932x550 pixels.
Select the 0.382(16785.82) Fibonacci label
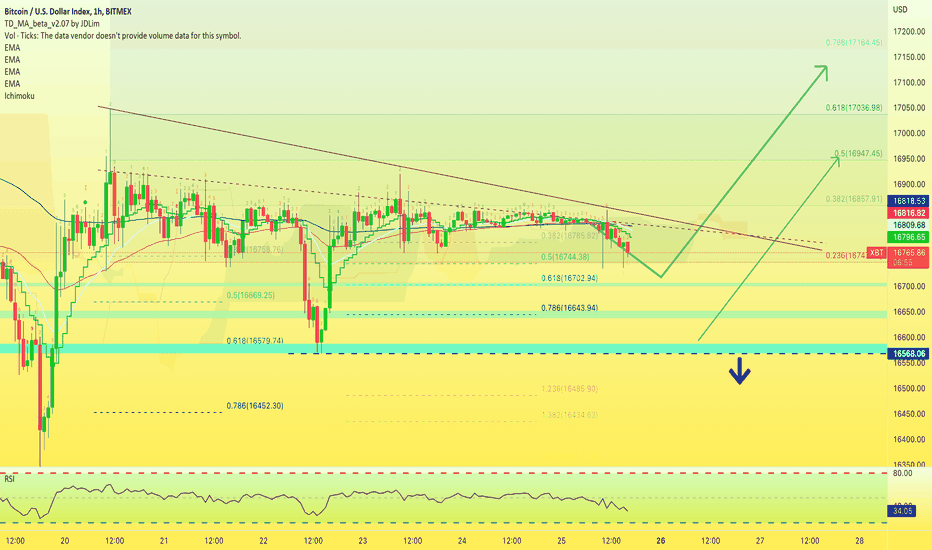point(569,235)
